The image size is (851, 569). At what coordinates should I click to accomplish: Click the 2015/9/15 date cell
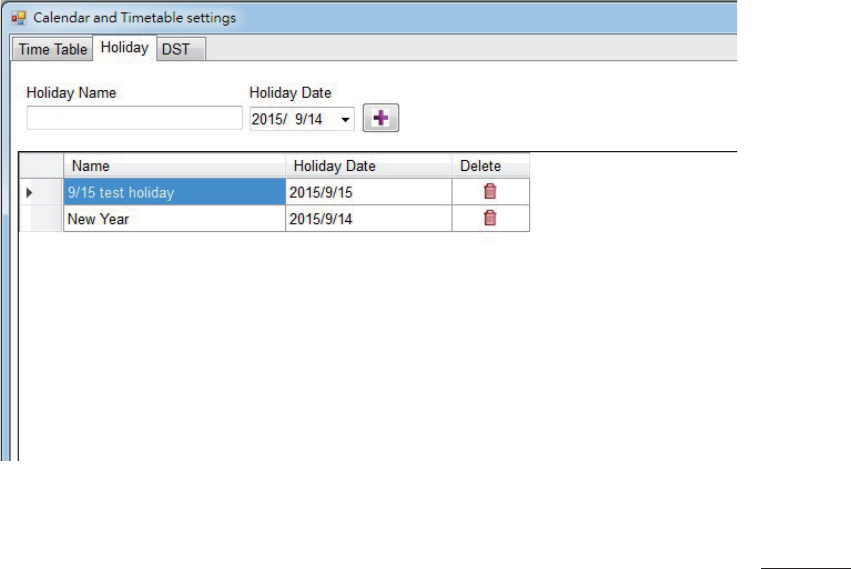[369, 192]
